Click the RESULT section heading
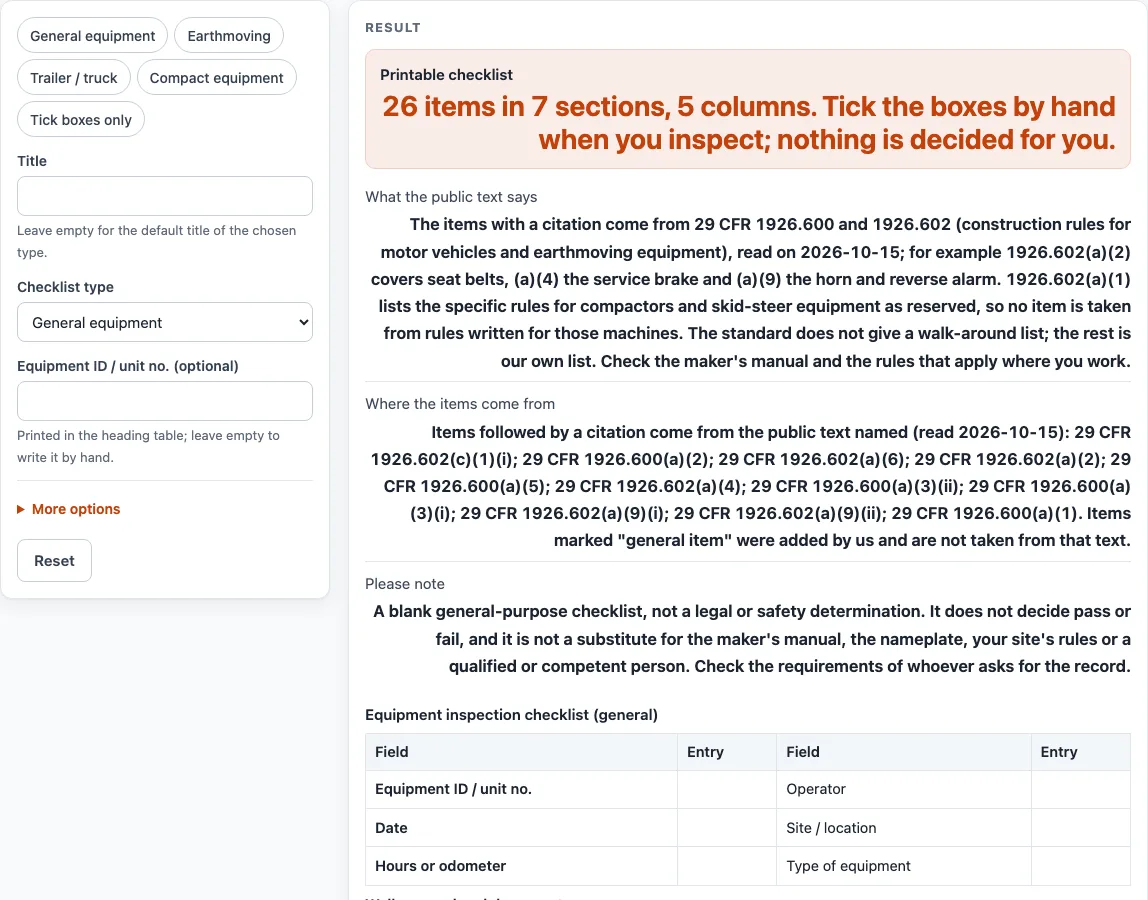 (x=393, y=28)
